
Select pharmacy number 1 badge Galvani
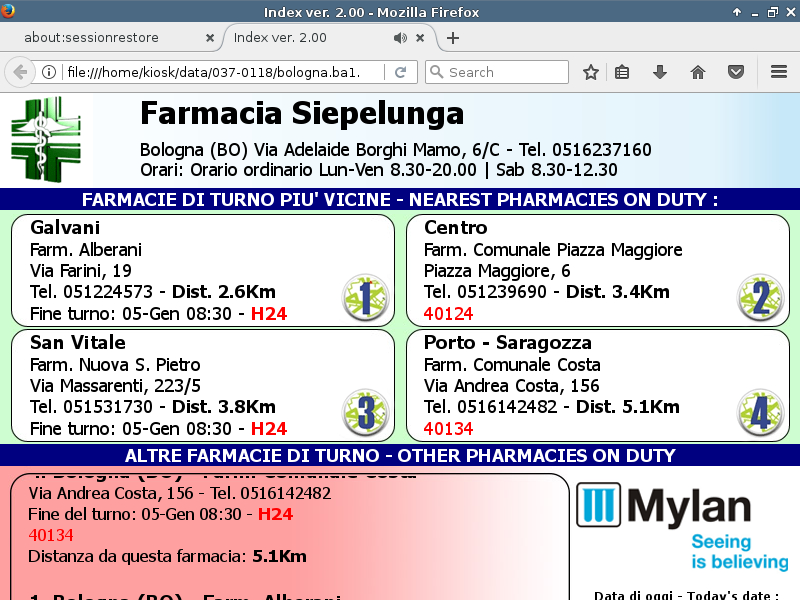(364, 298)
